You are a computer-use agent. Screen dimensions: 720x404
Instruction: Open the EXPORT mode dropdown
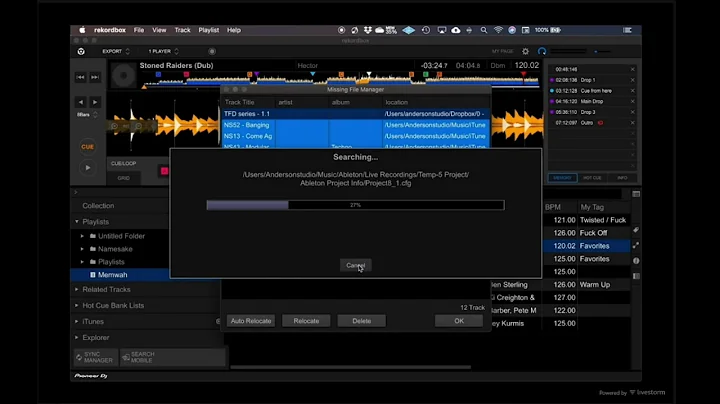[x=116, y=51]
